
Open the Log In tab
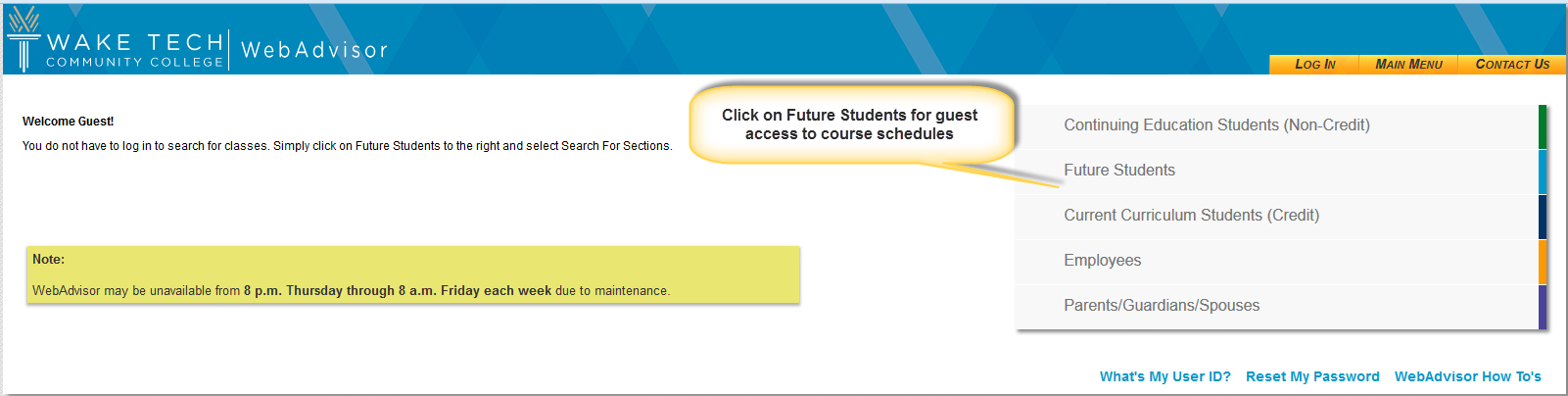point(1314,64)
